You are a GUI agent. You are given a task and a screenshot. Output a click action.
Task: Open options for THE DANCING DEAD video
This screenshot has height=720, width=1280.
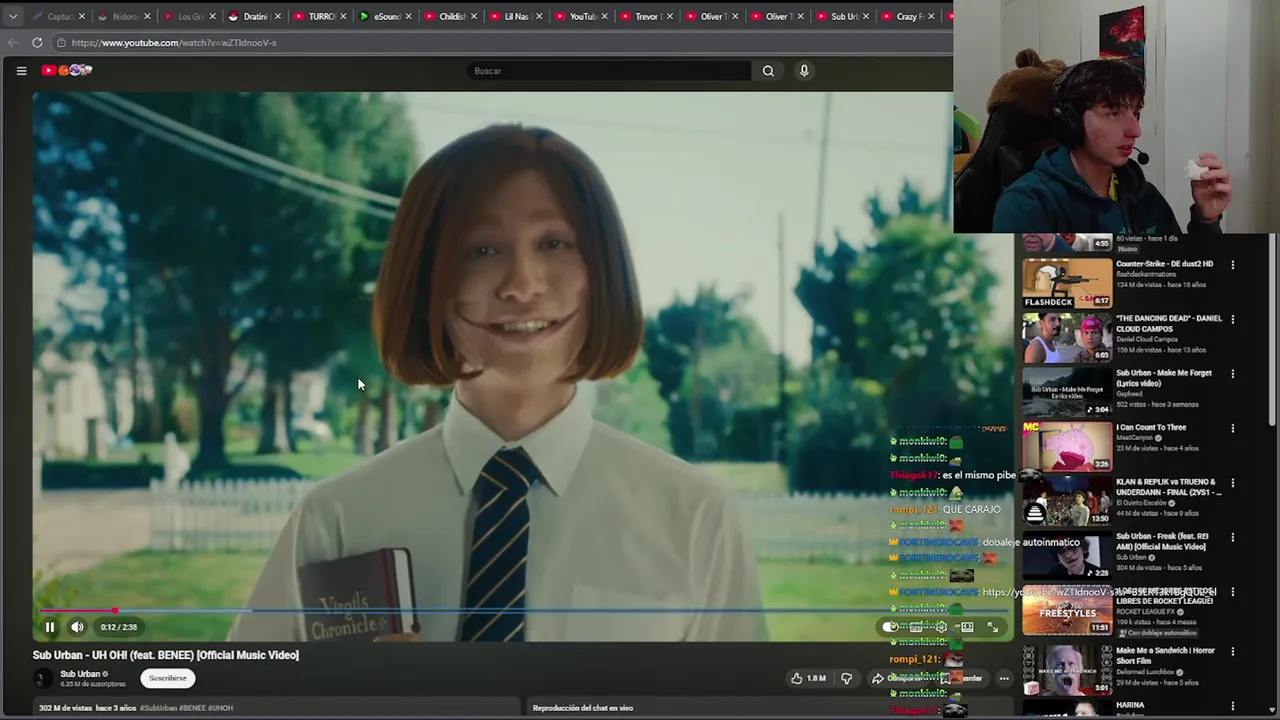coord(1232,319)
